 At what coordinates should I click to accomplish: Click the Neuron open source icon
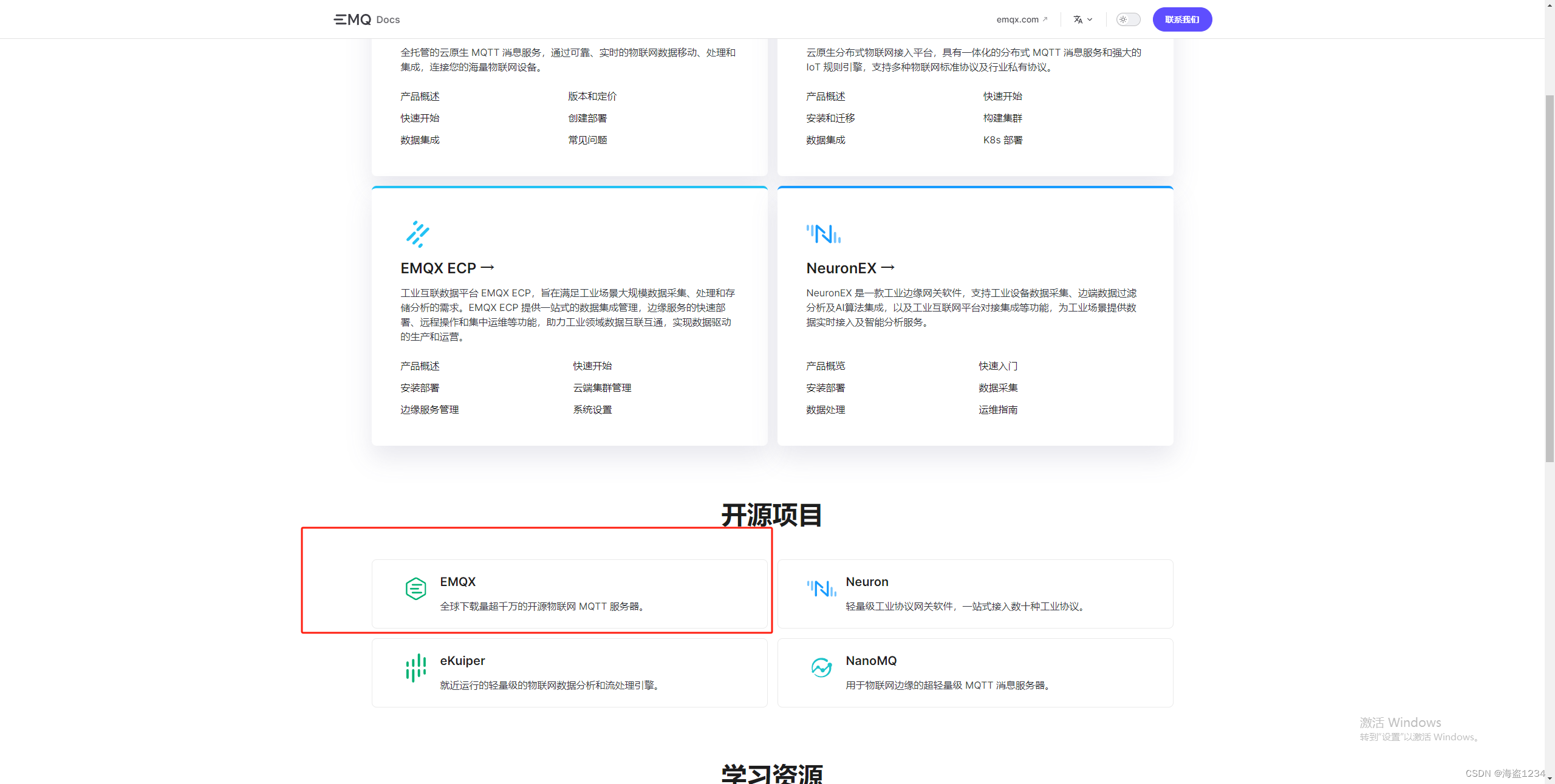click(822, 588)
